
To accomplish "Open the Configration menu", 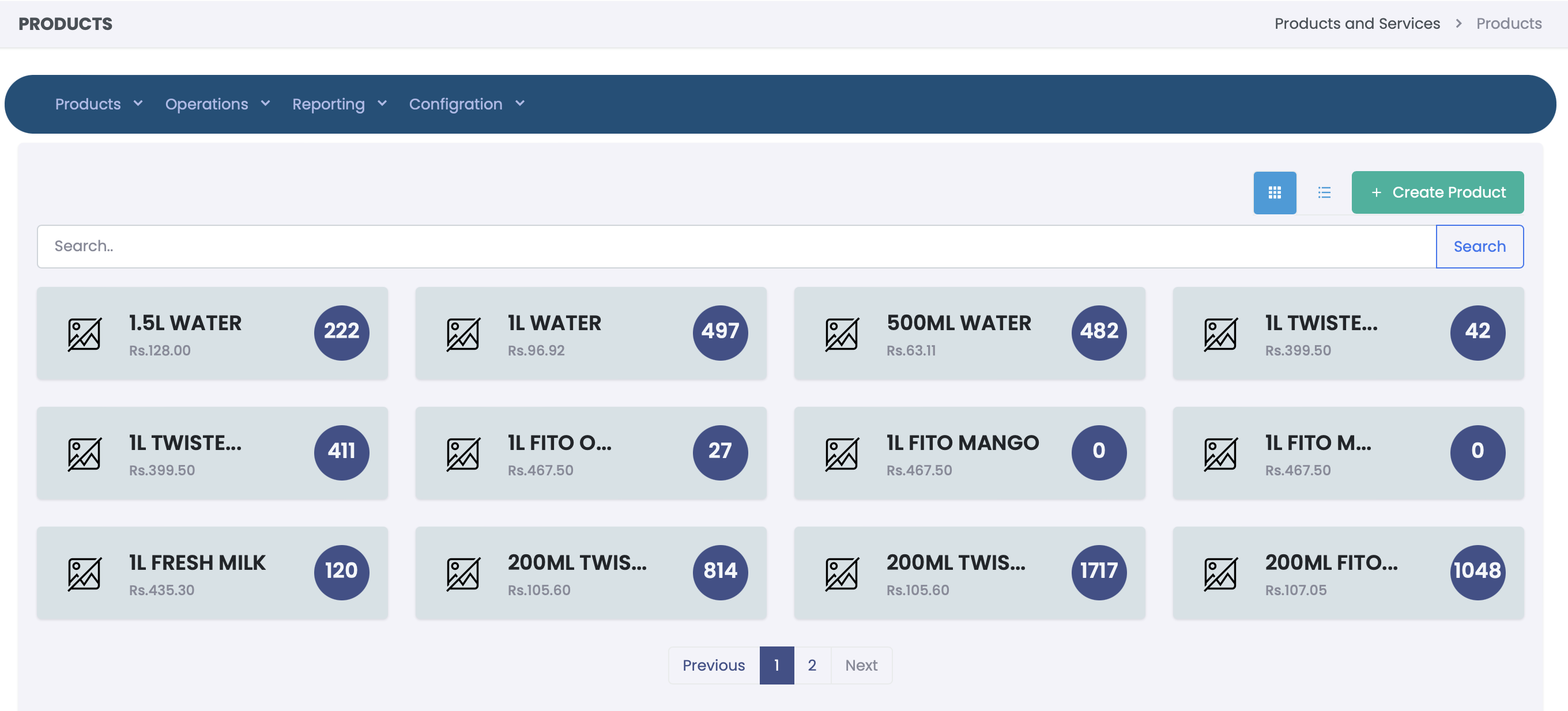I will tap(466, 104).
